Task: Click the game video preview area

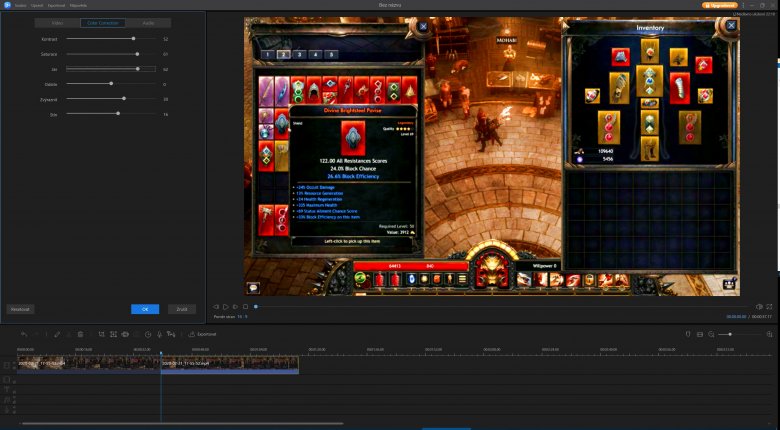Action: (x=491, y=157)
